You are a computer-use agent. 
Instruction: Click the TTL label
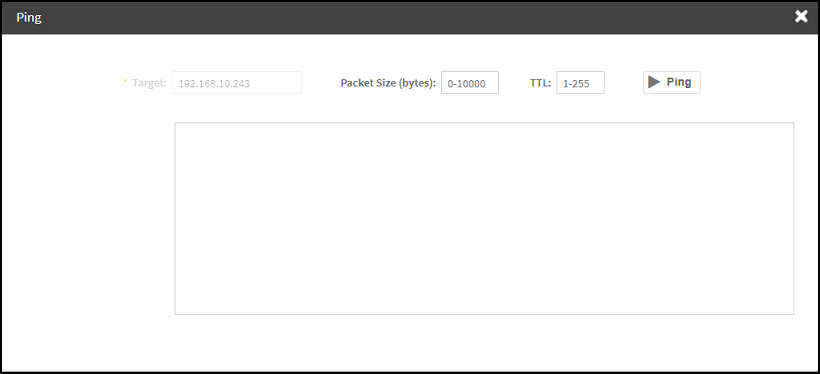[540, 83]
